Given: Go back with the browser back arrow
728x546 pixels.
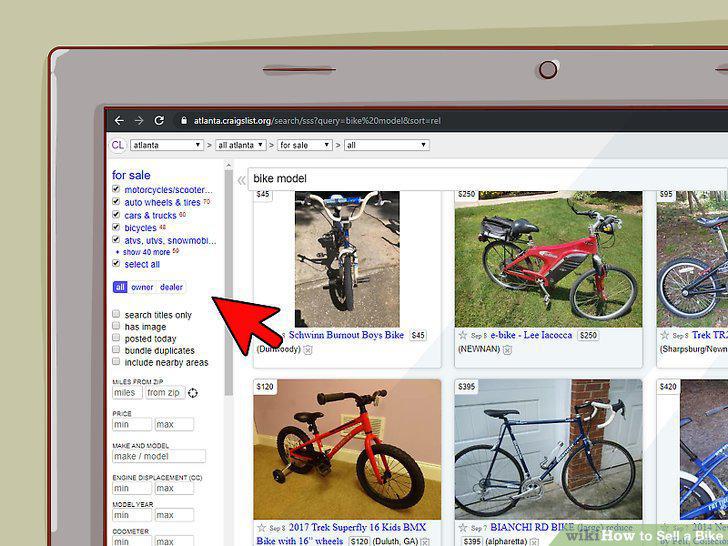Looking at the screenshot, I should click(119, 121).
